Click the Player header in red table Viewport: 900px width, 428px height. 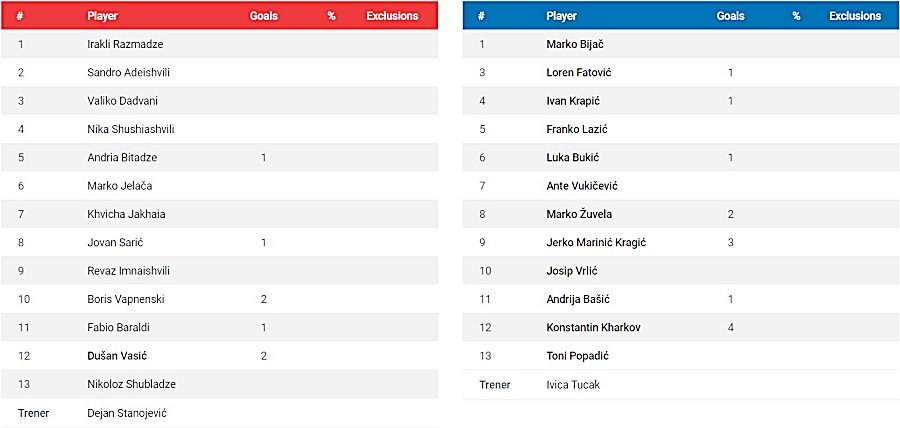(x=102, y=16)
